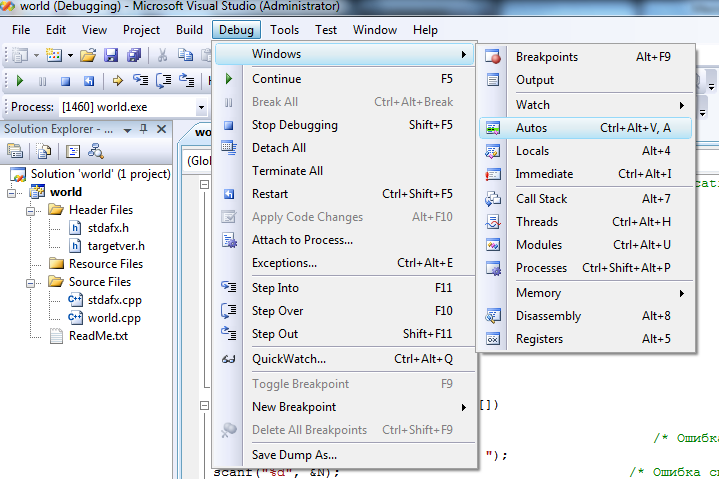Viewport: 719px width, 479px height.
Task: Select Locals in the Windows submenu
Action: coord(585,151)
